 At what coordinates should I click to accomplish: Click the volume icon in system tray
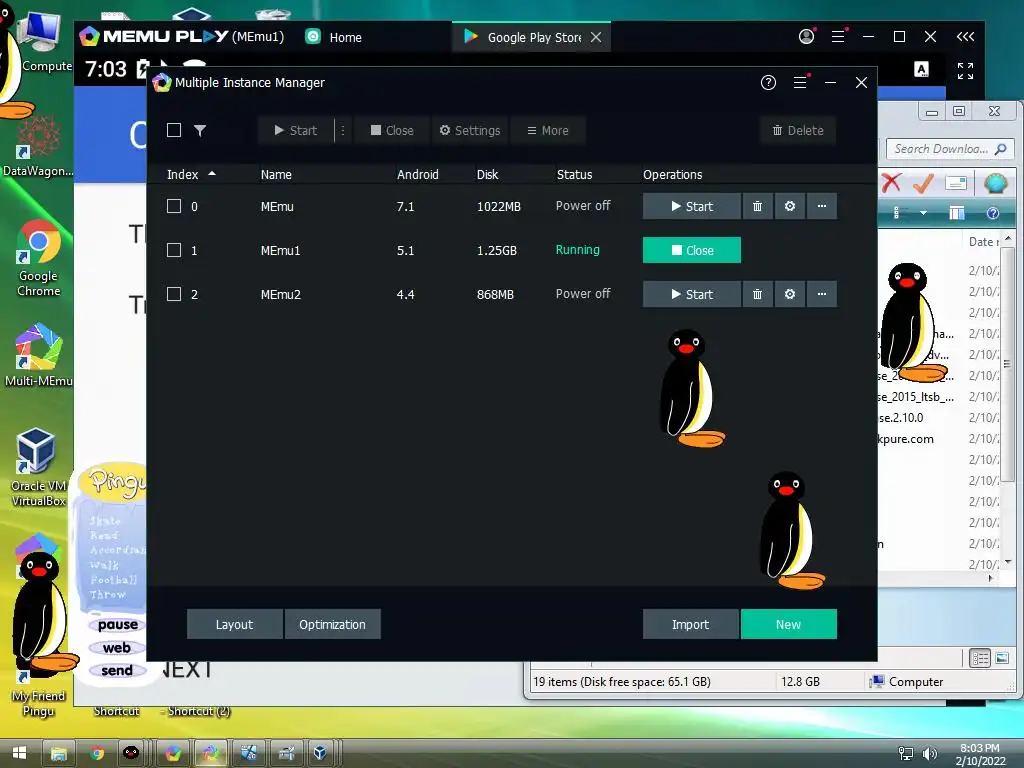(929, 754)
